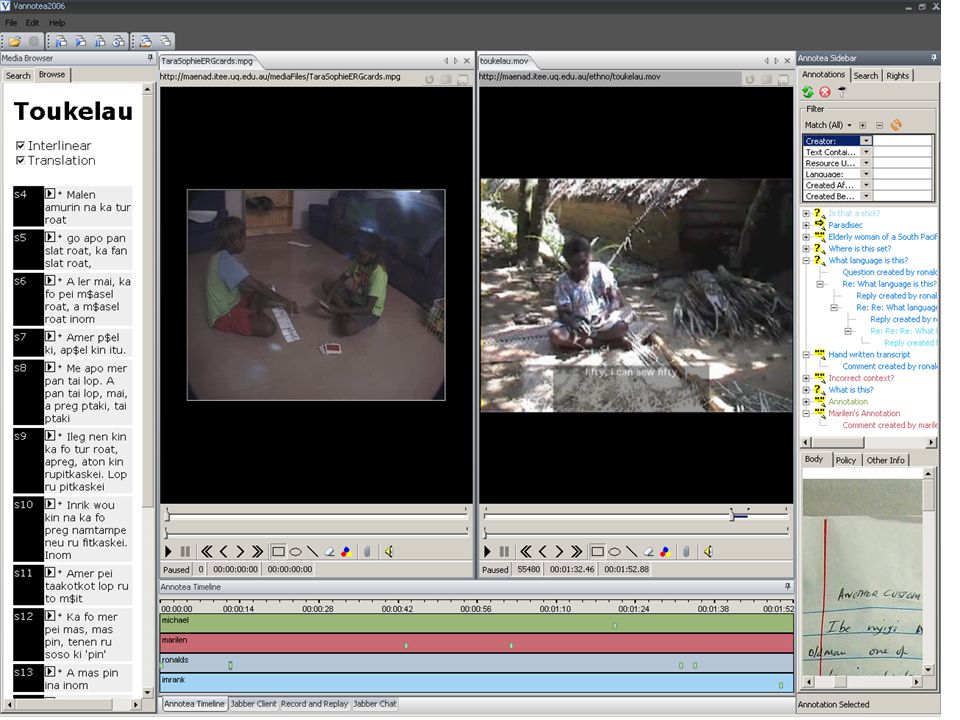Fast forward in TaraSophieERGcards player
The image size is (960, 720).
[258, 552]
